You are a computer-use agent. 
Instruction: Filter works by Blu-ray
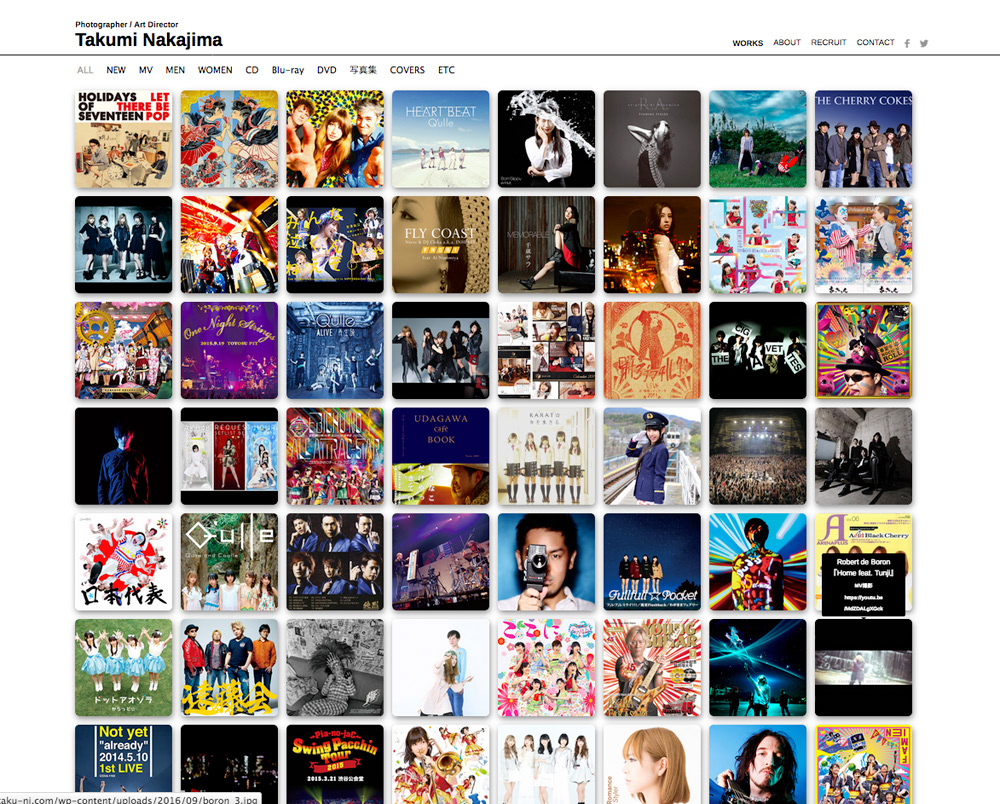pyautogui.click(x=288, y=70)
